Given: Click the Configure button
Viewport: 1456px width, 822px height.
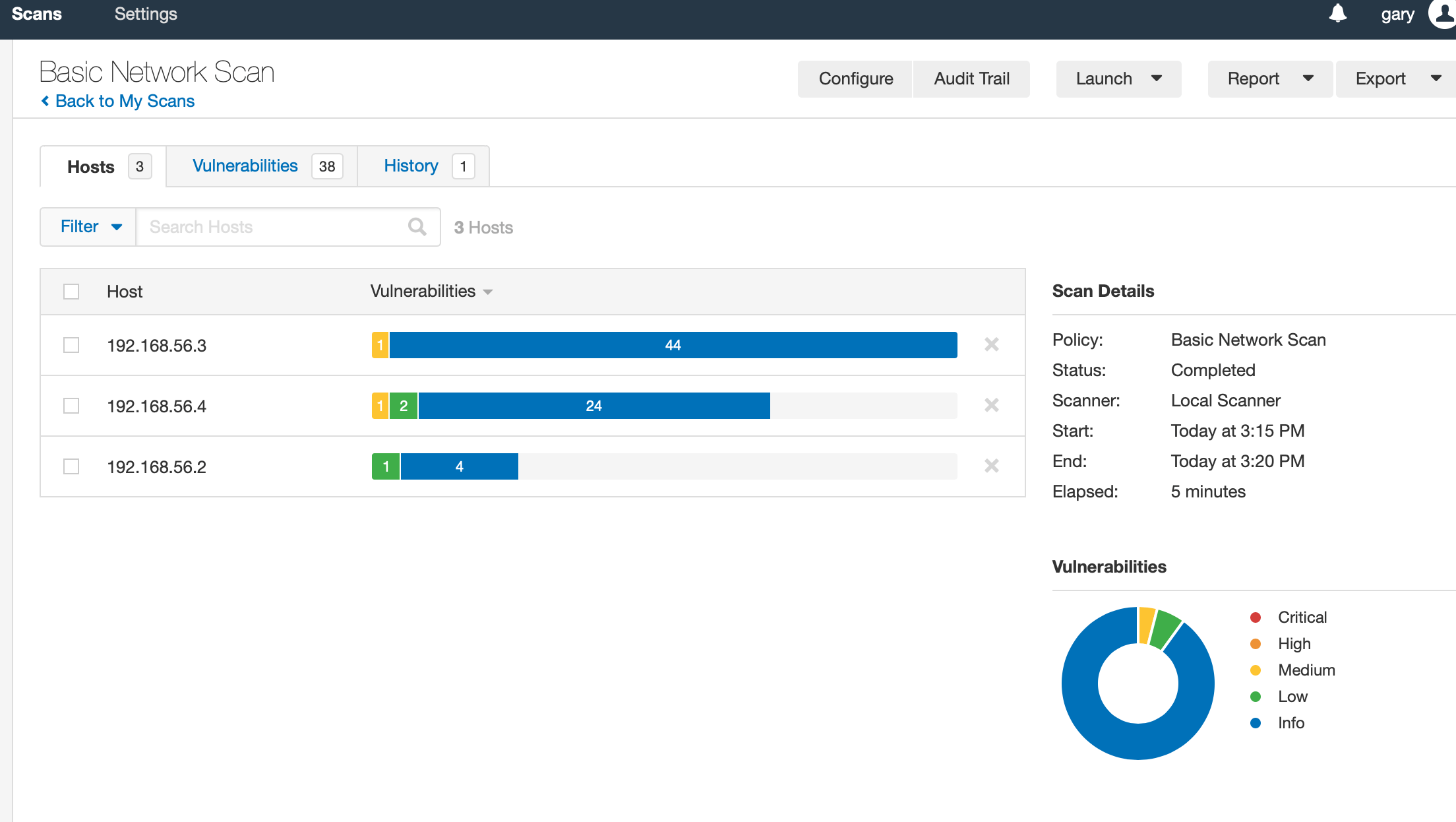Looking at the screenshot, I should point(855,79).
